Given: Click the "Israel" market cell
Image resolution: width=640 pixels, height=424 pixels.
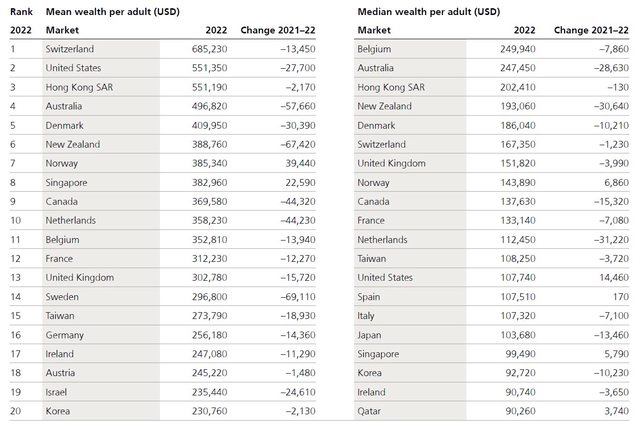Looking at the screenshot, I should click(57, 392).
